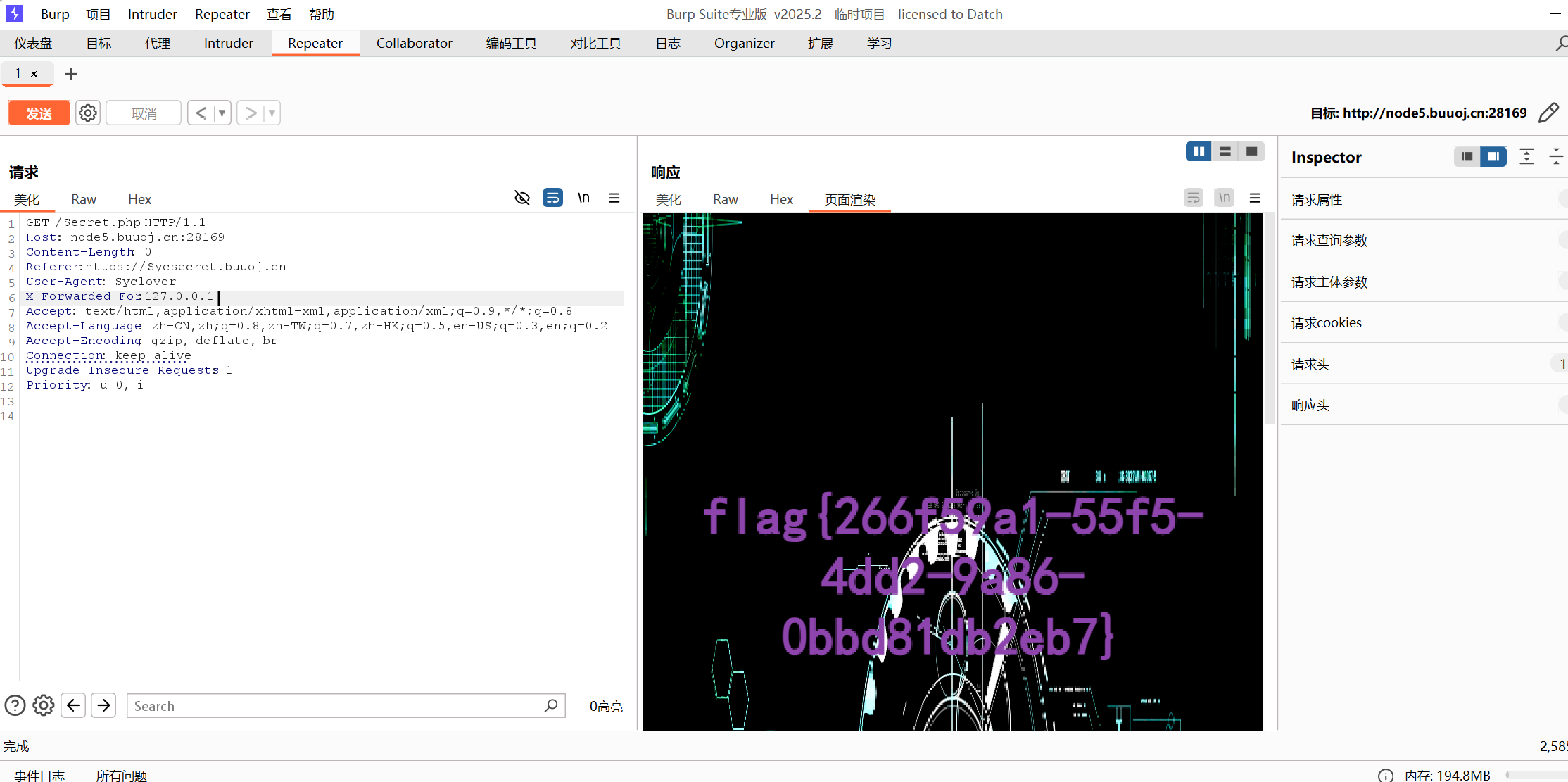The width and height of the screenshot is (1568, 782).
Task: Expand 请求头 Inspector section
Action: click(1424, 364)
